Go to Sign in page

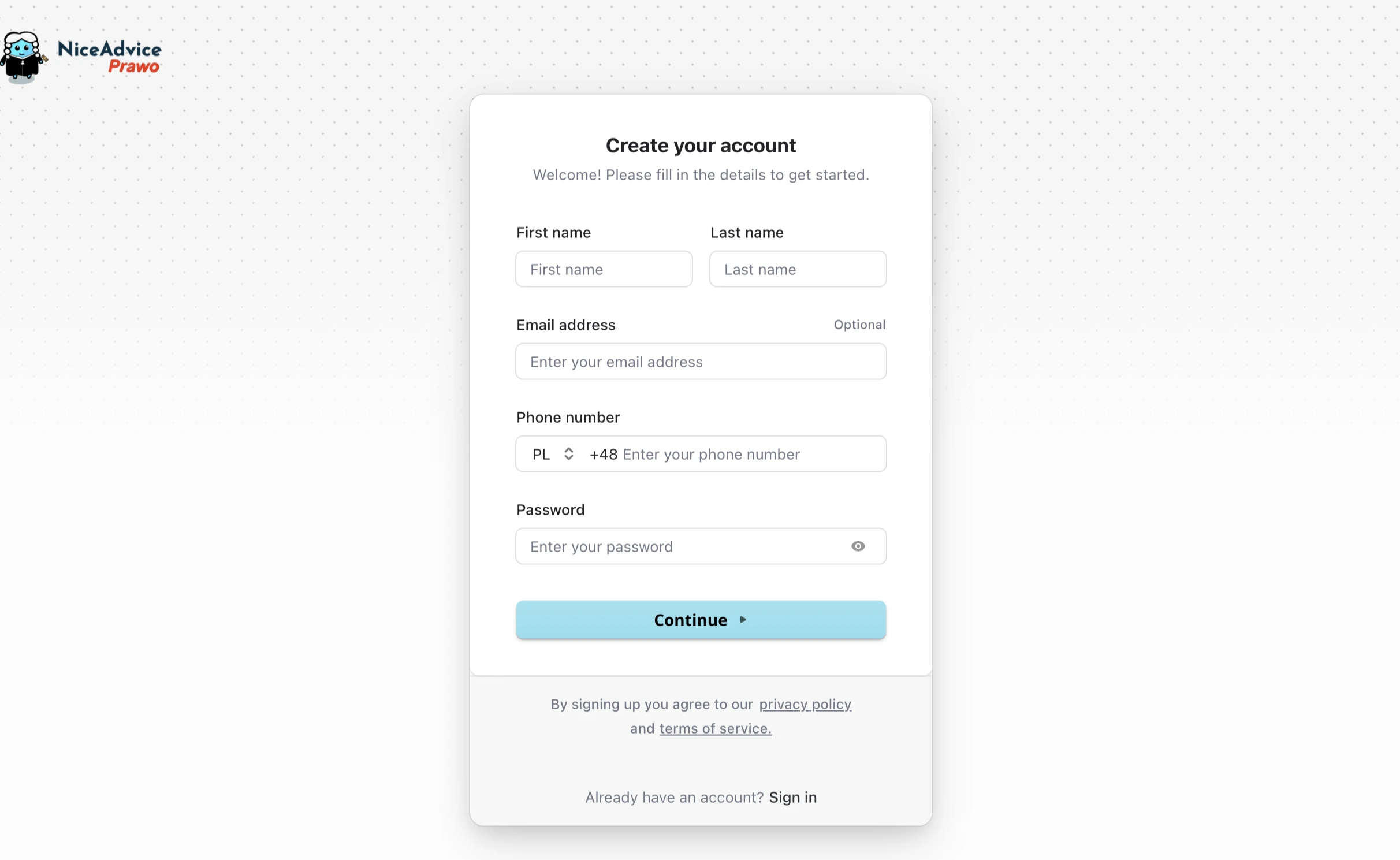click(793, 798)
